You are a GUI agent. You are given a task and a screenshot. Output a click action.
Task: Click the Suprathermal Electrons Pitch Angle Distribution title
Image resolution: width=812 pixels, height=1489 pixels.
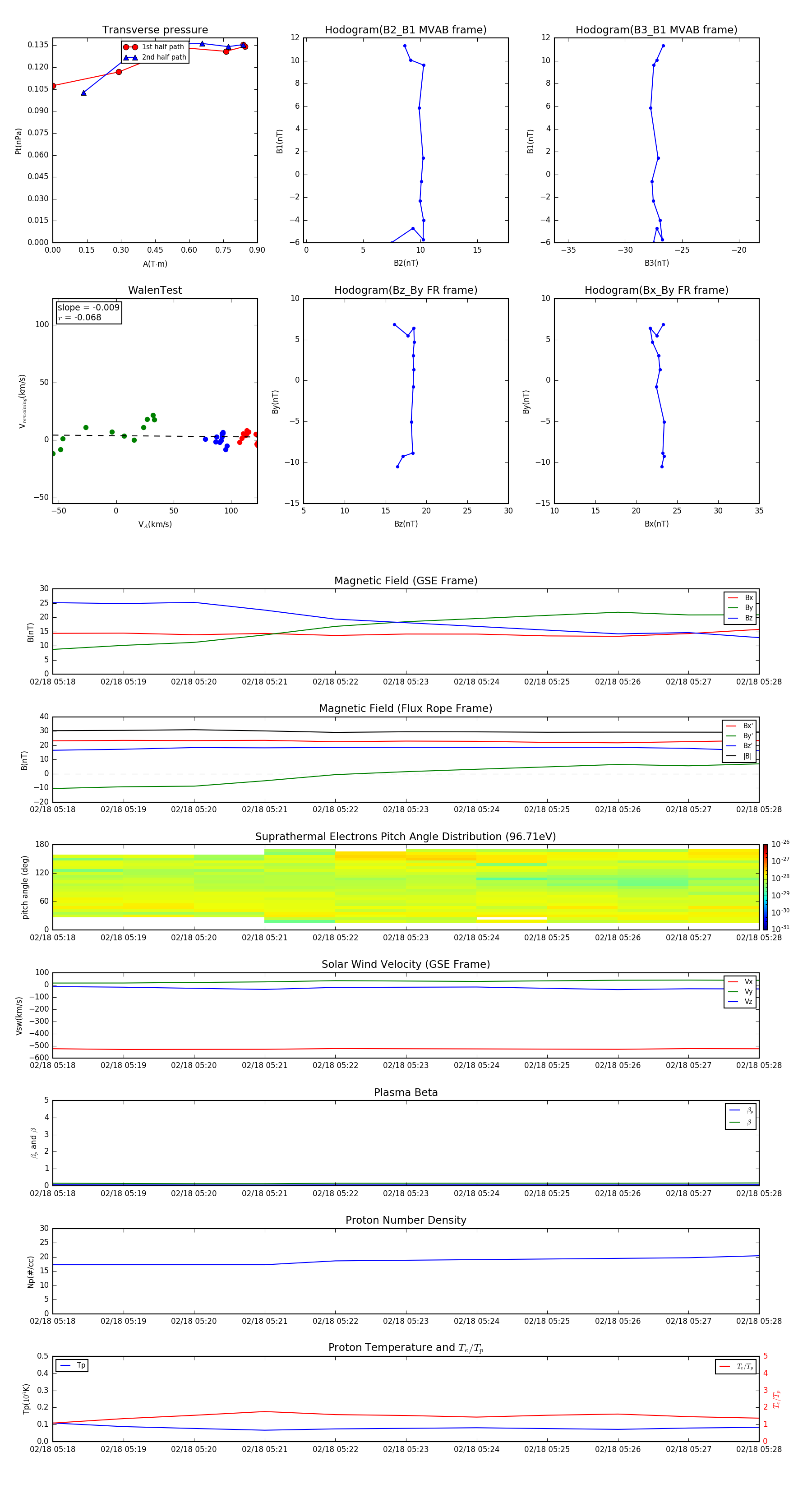pyautogui.click(x=406, y=837)
